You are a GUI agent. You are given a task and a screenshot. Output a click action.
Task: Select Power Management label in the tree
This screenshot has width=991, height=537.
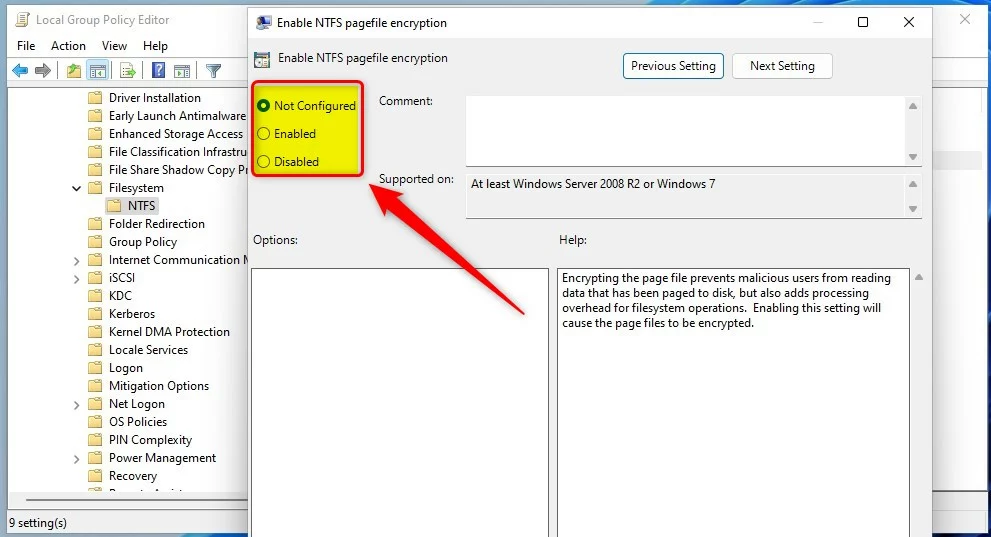(x=162, y=458)
